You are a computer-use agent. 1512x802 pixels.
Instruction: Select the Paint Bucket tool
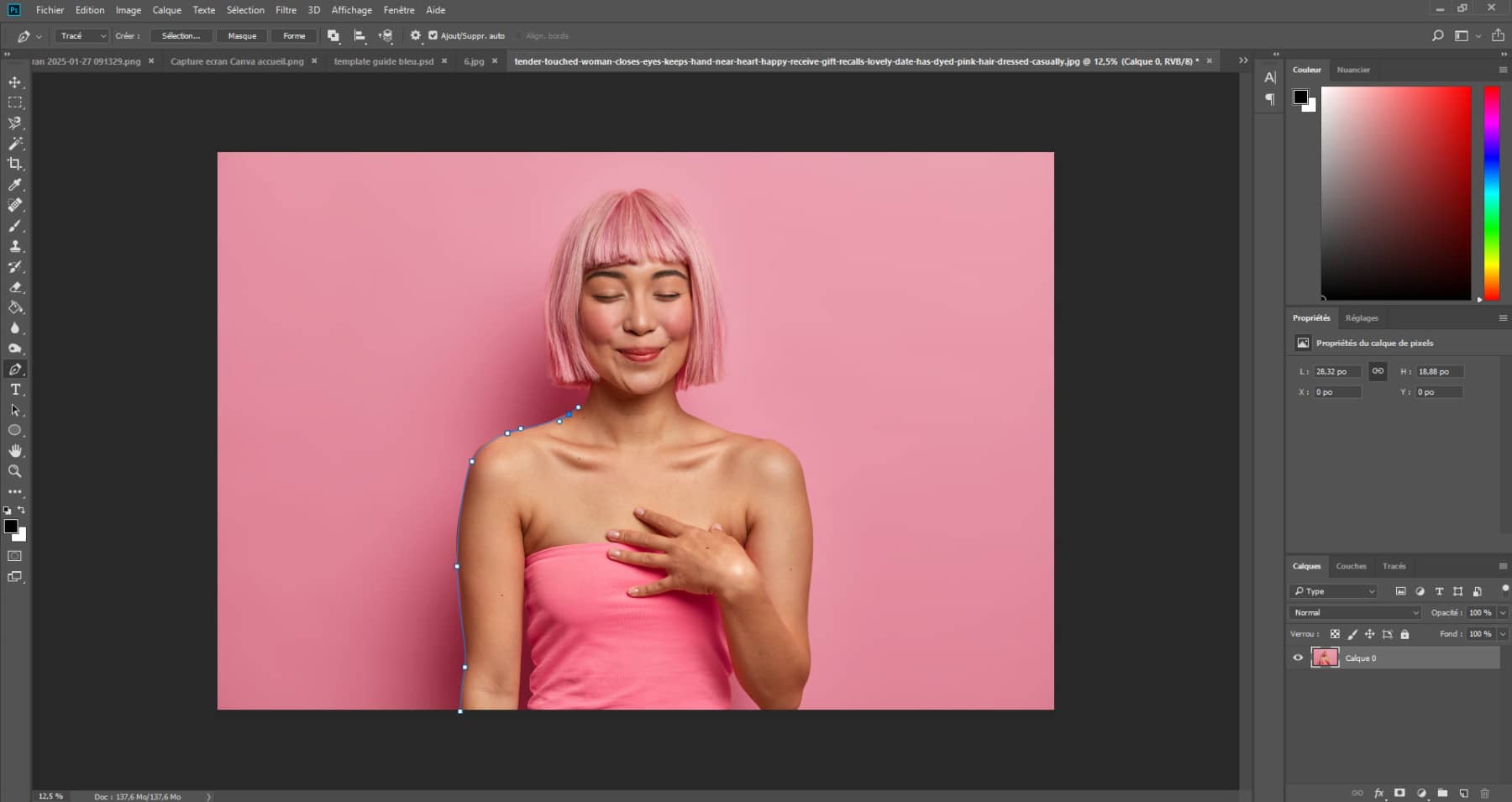click(15, 307)
